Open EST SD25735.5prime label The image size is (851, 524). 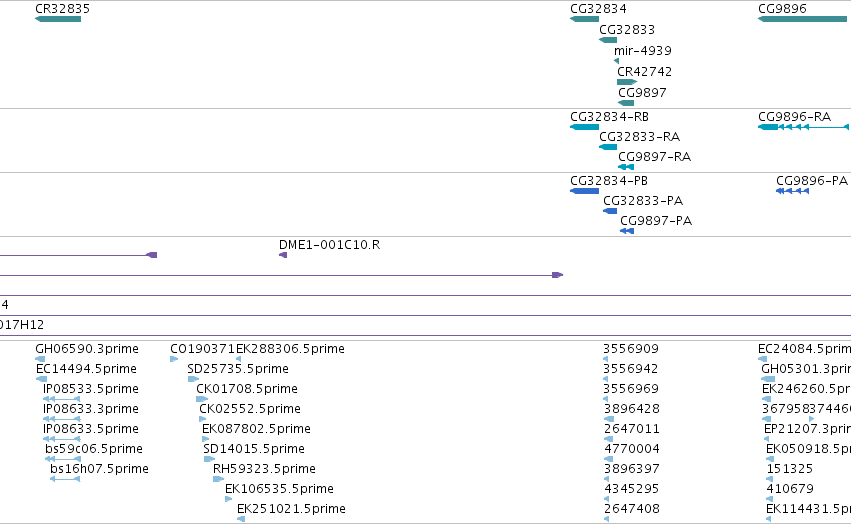click(x=238, y=369)
